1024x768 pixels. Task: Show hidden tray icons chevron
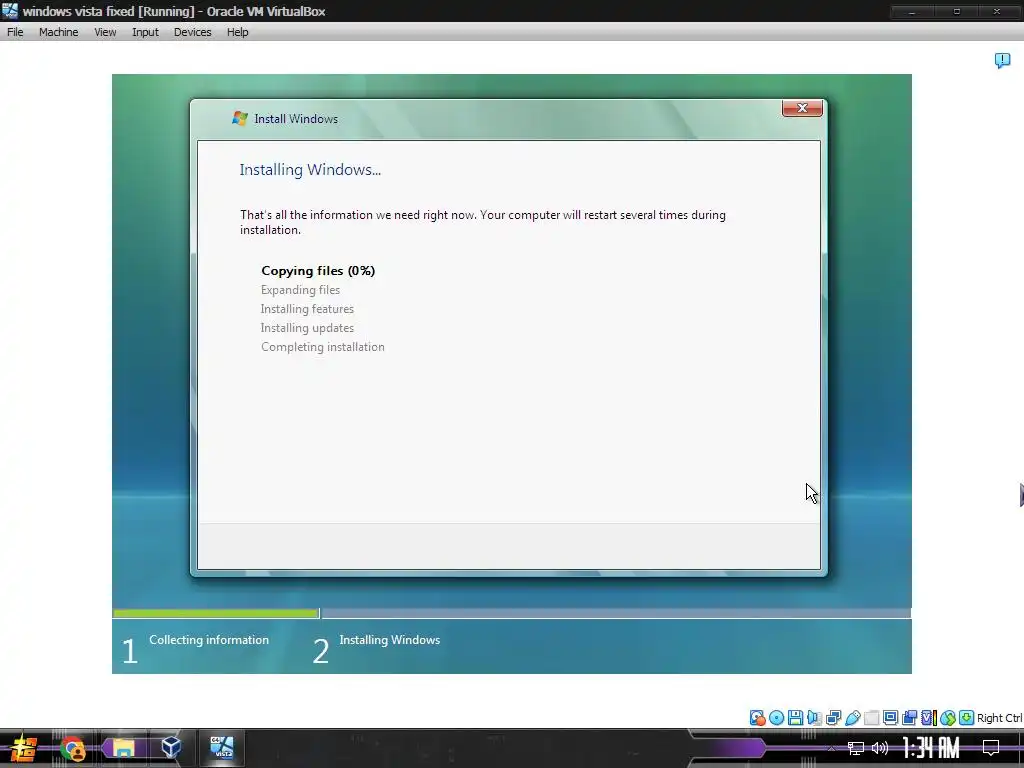point(831,748)
